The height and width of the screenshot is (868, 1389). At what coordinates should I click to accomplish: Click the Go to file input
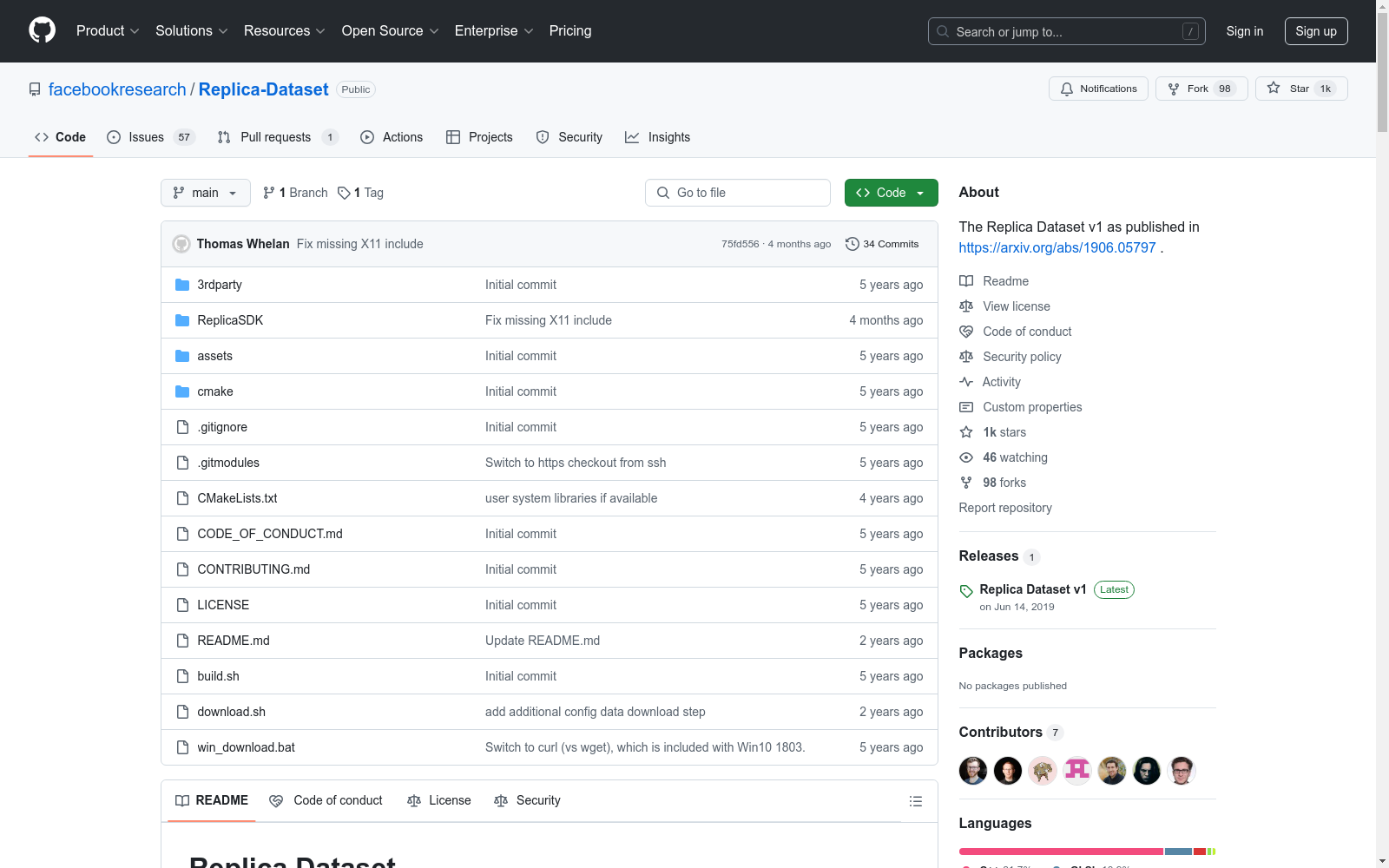[738, 193]
